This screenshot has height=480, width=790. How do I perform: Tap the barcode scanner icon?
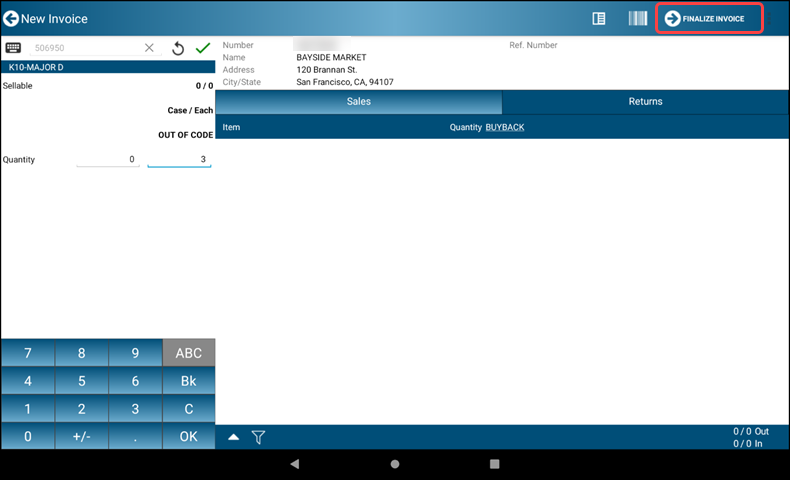(637, 19)
